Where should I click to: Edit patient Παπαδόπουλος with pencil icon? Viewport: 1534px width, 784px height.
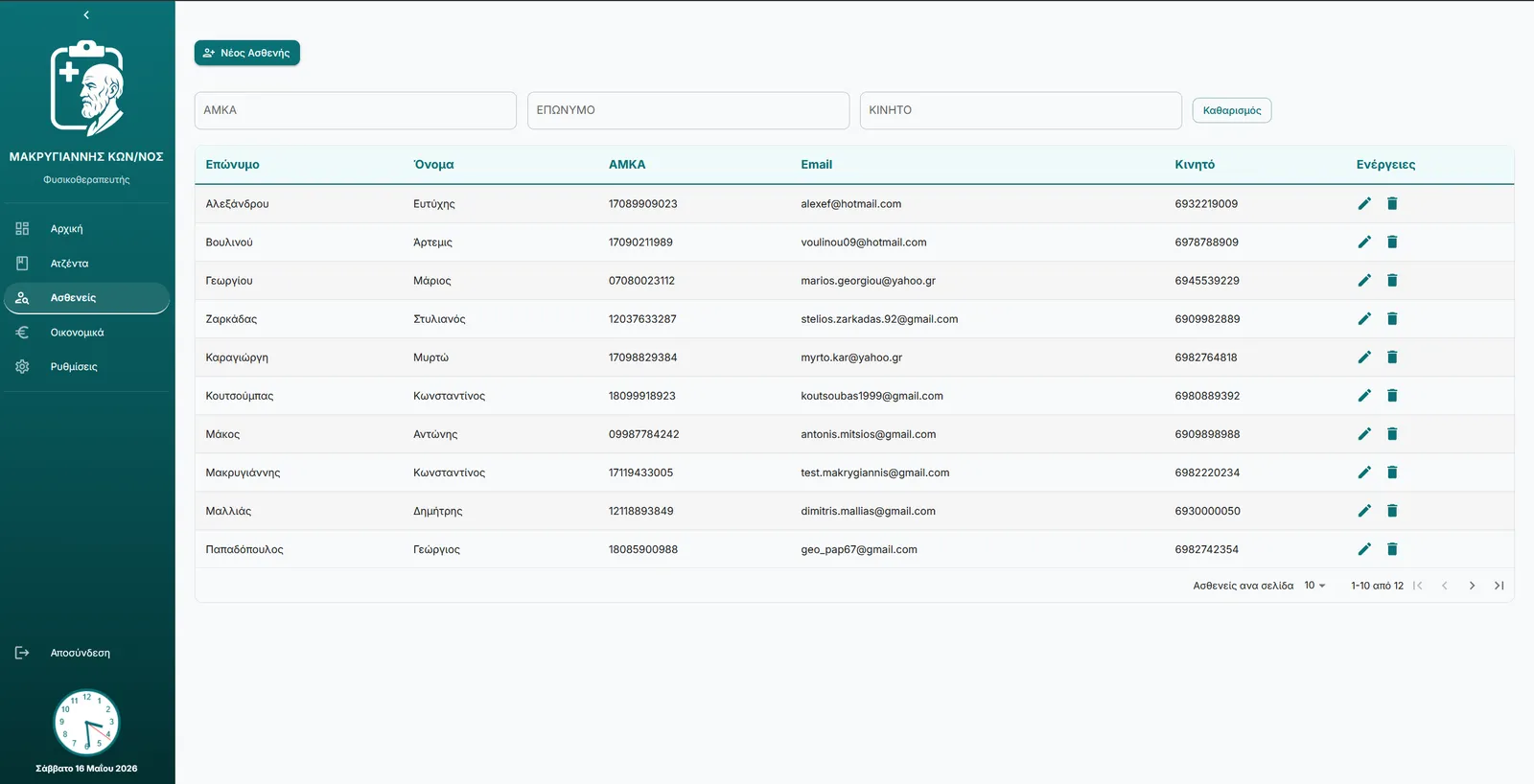pyautogui.click(x=1364, y=548)
